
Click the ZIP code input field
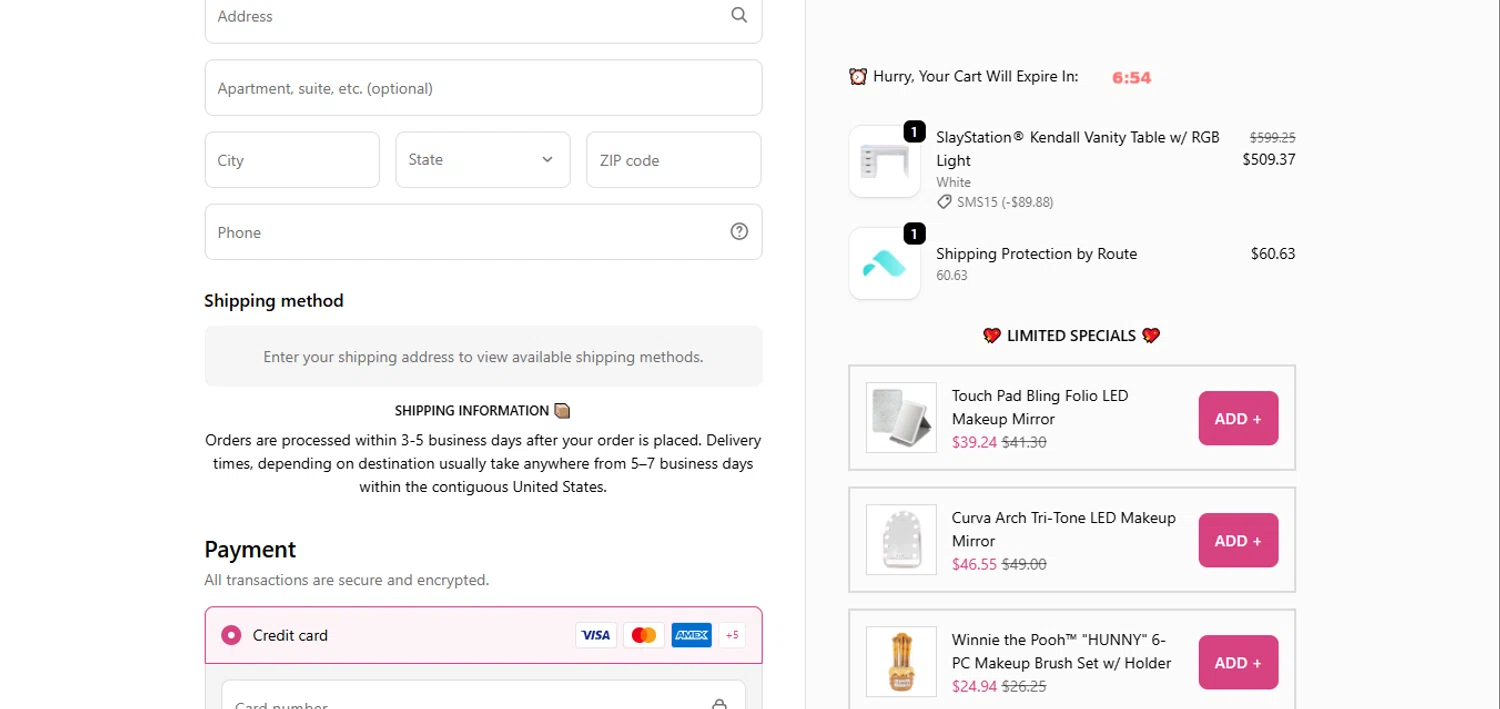tap(674, 160)
